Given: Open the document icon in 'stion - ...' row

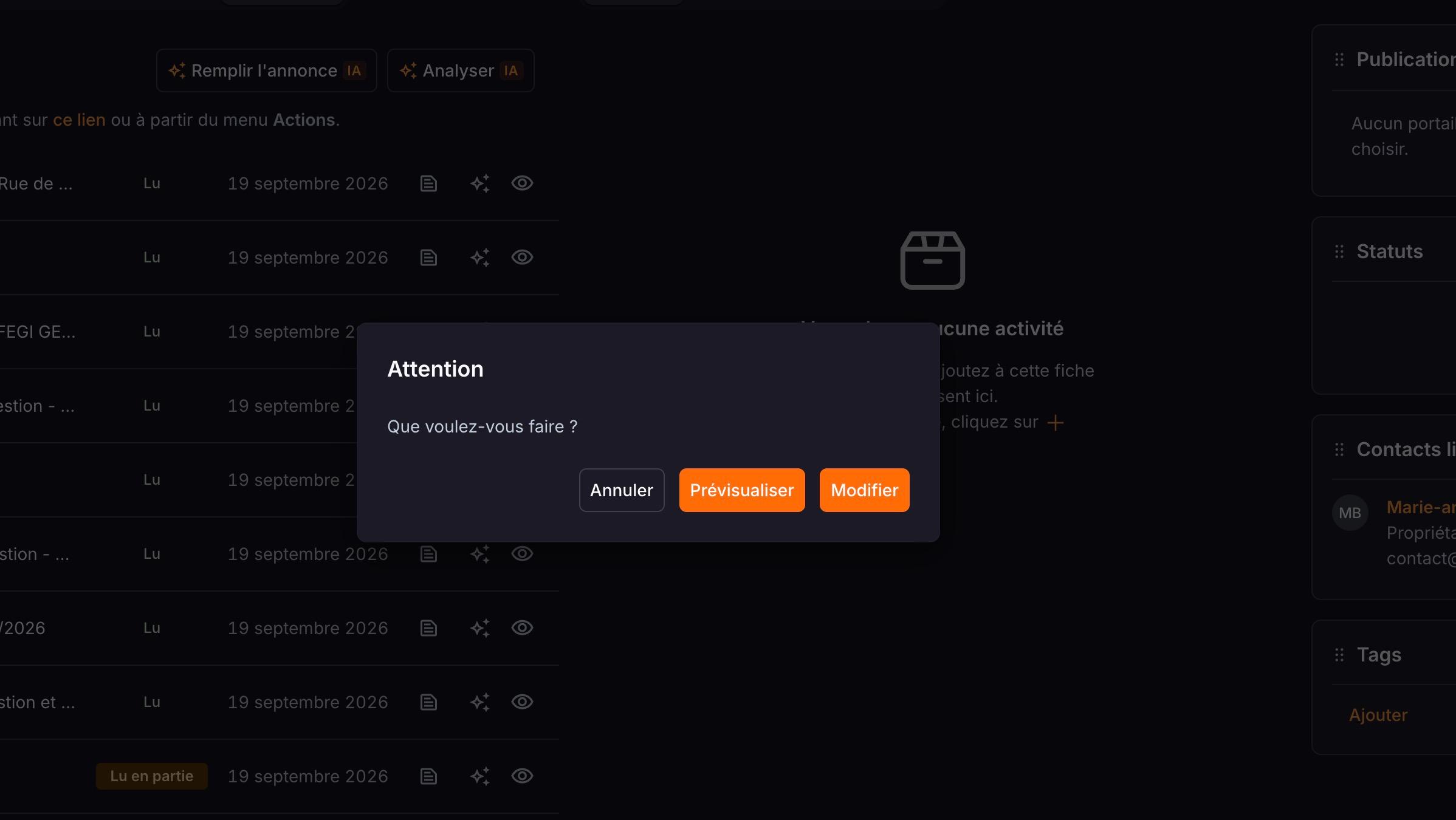Looking at the screenshot, I should tap(429, 554).
